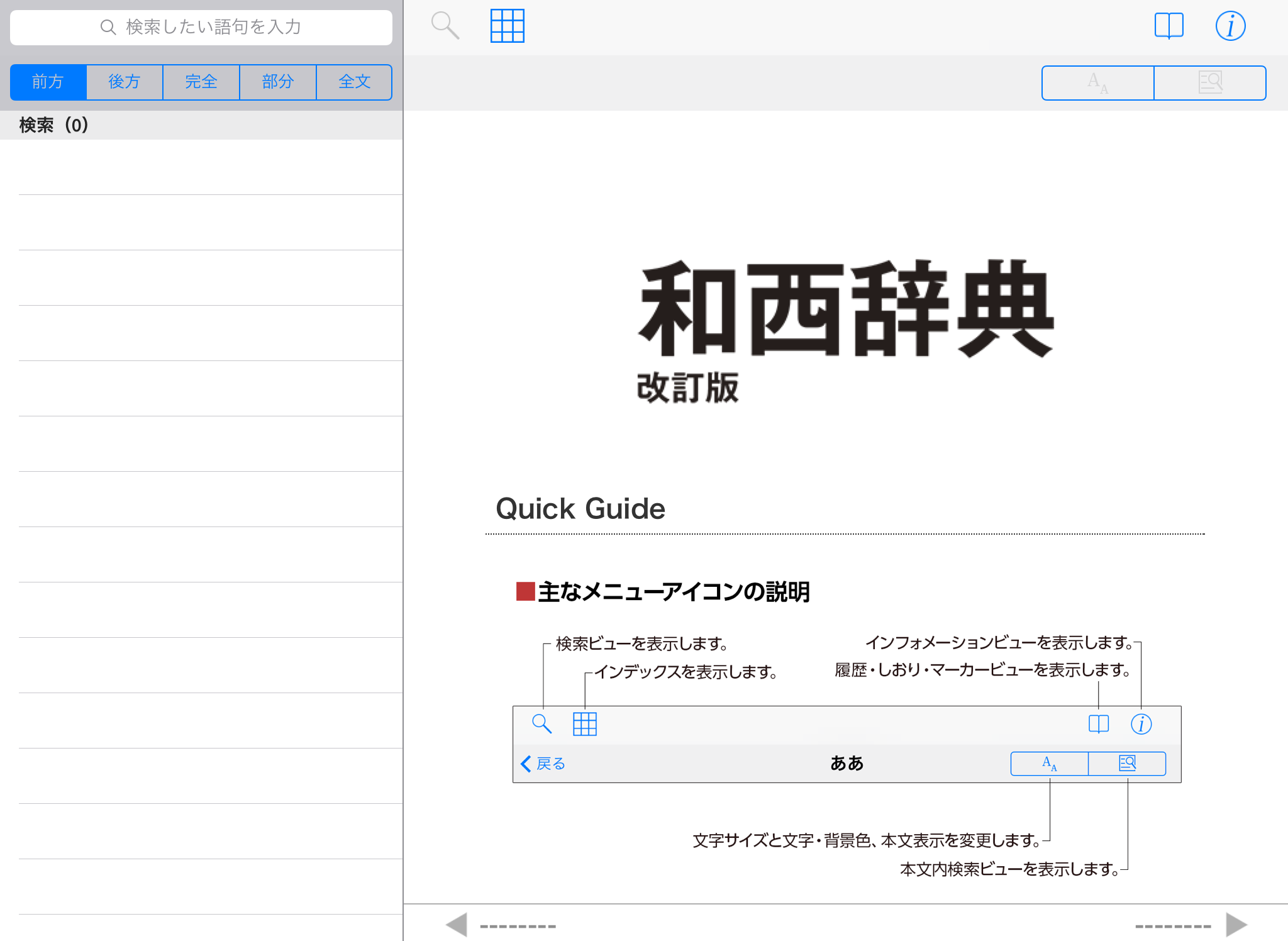Select 後方 suffix search mode
Image resolution: width=1288 pixels, height=941 pixels.
tap(125, 82)
